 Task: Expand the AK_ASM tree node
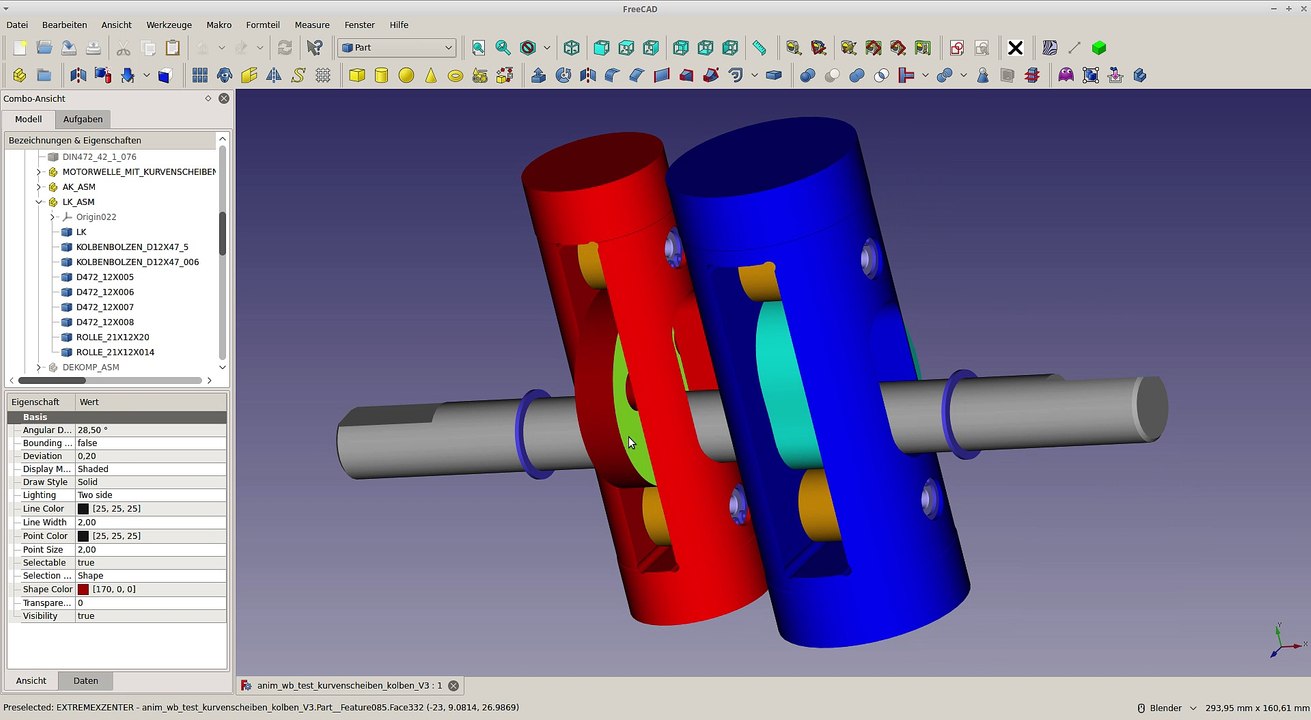tap(39, 187)
